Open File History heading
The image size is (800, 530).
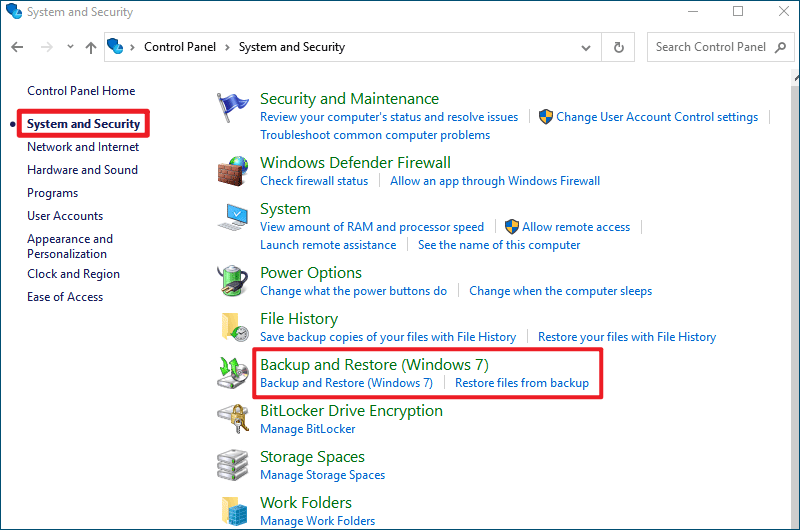click(x=299, y=319)
